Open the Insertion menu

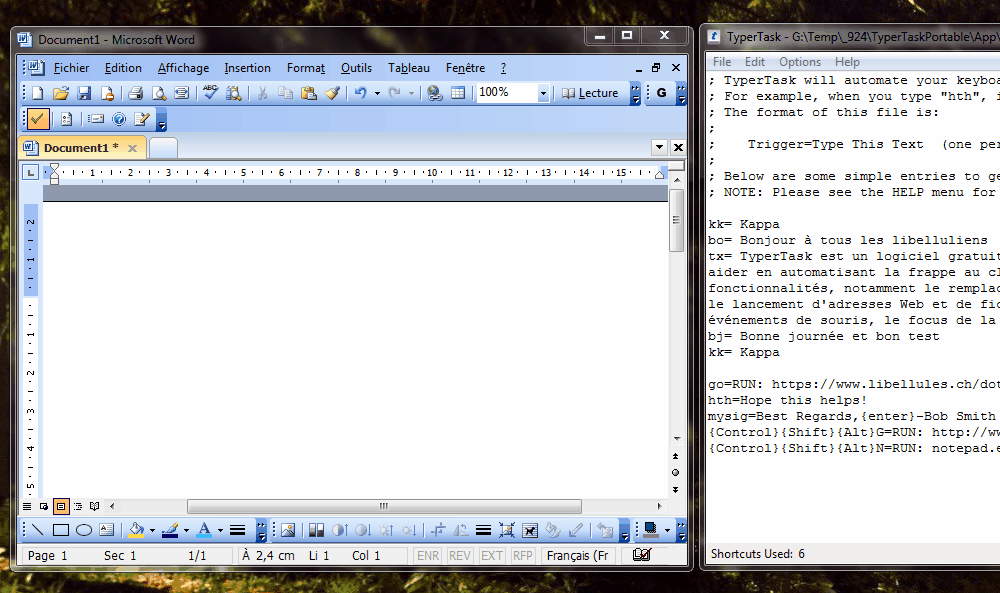[247, 68]
